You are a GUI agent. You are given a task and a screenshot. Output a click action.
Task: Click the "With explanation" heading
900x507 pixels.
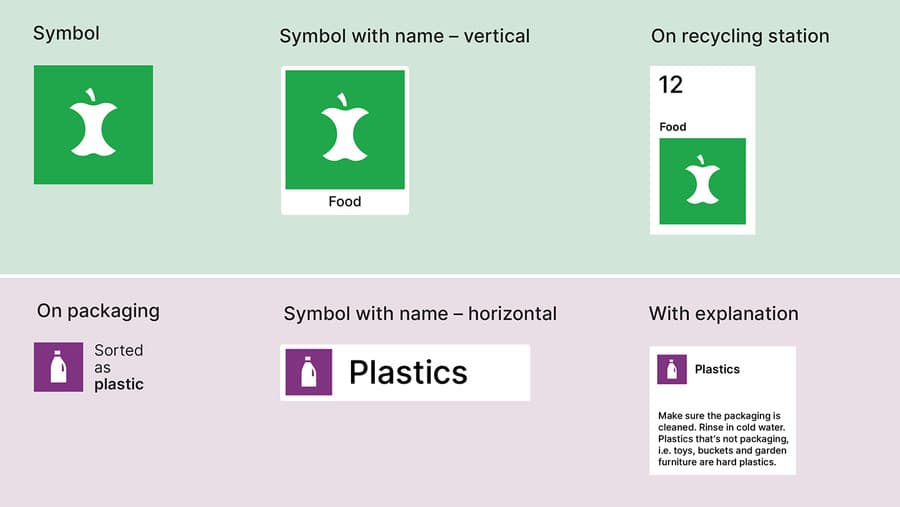(x=723, y=314)
